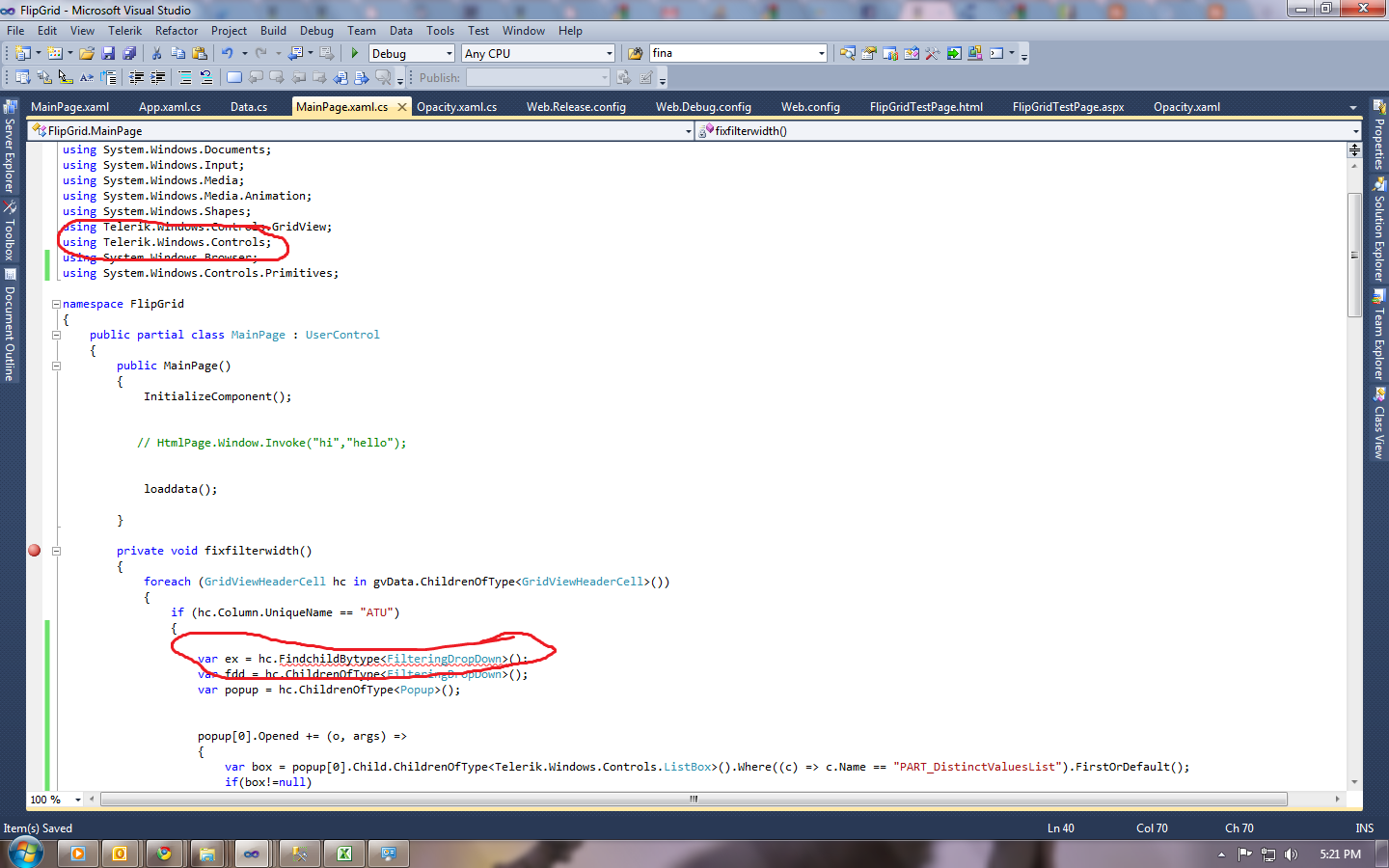Open Solution Explorer from the toolbar icon
This screenshot has height=868, width=1389.
(x=847, y=53)
